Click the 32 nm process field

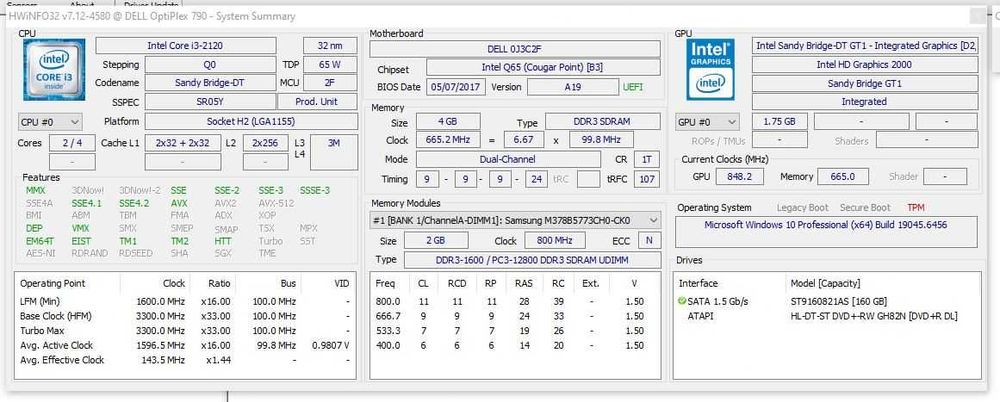point(330,45)
